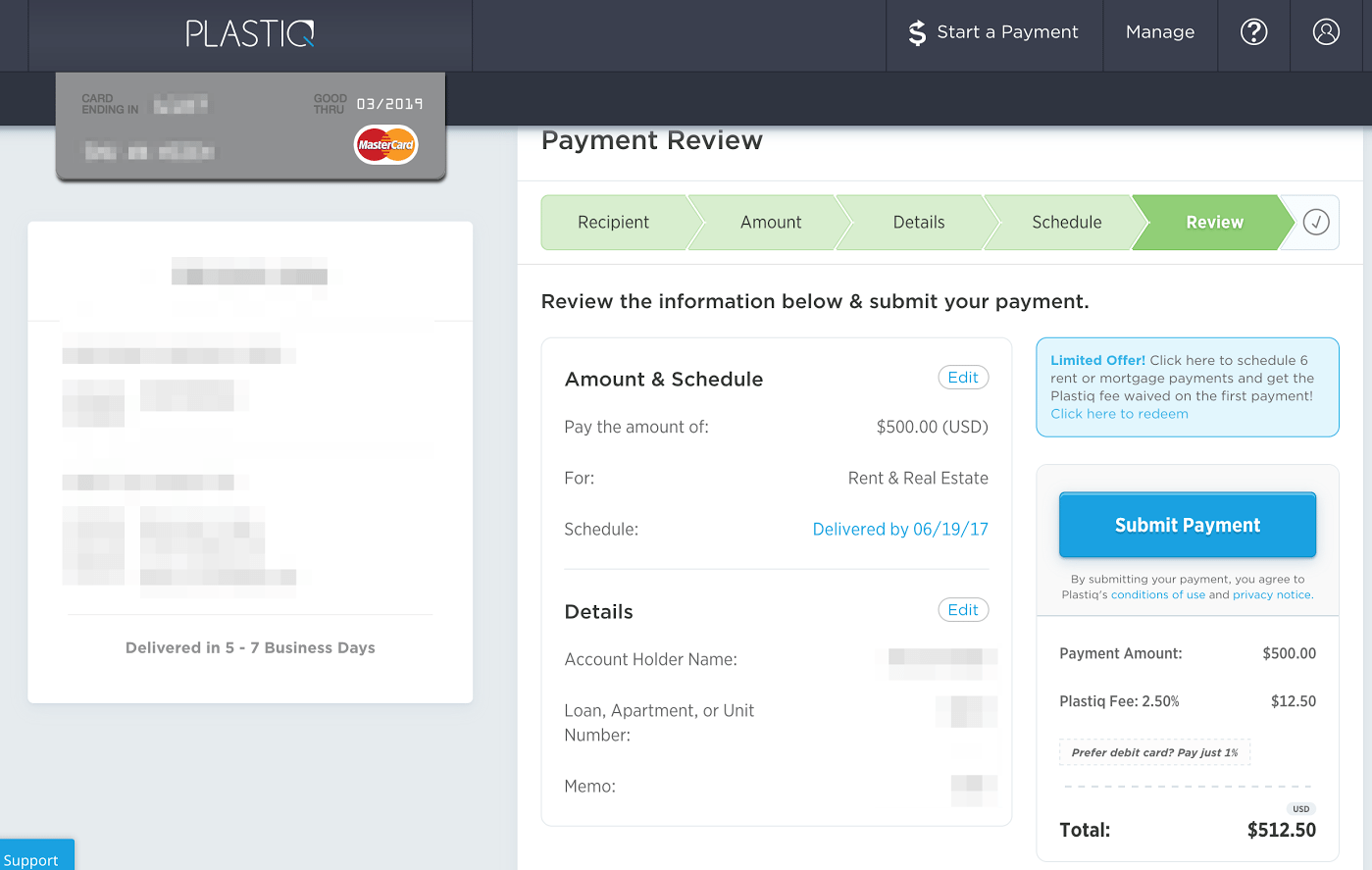Click the Plastiq logo
The image size is (1372, 870).
click(250, 34)
